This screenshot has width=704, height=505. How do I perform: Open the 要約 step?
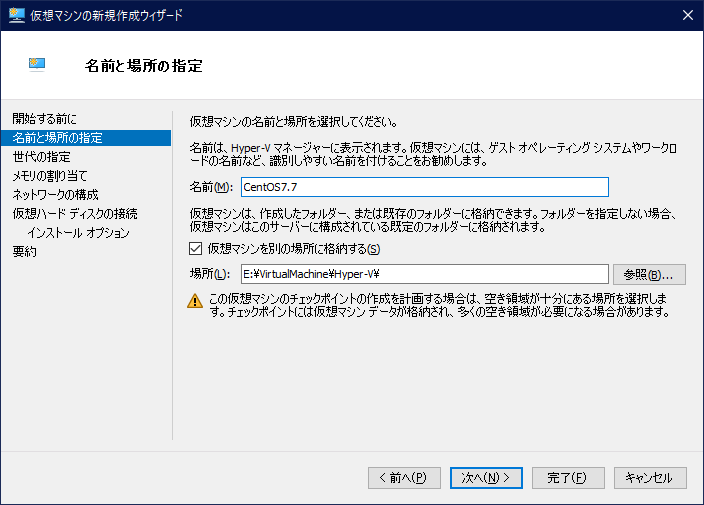24,251
